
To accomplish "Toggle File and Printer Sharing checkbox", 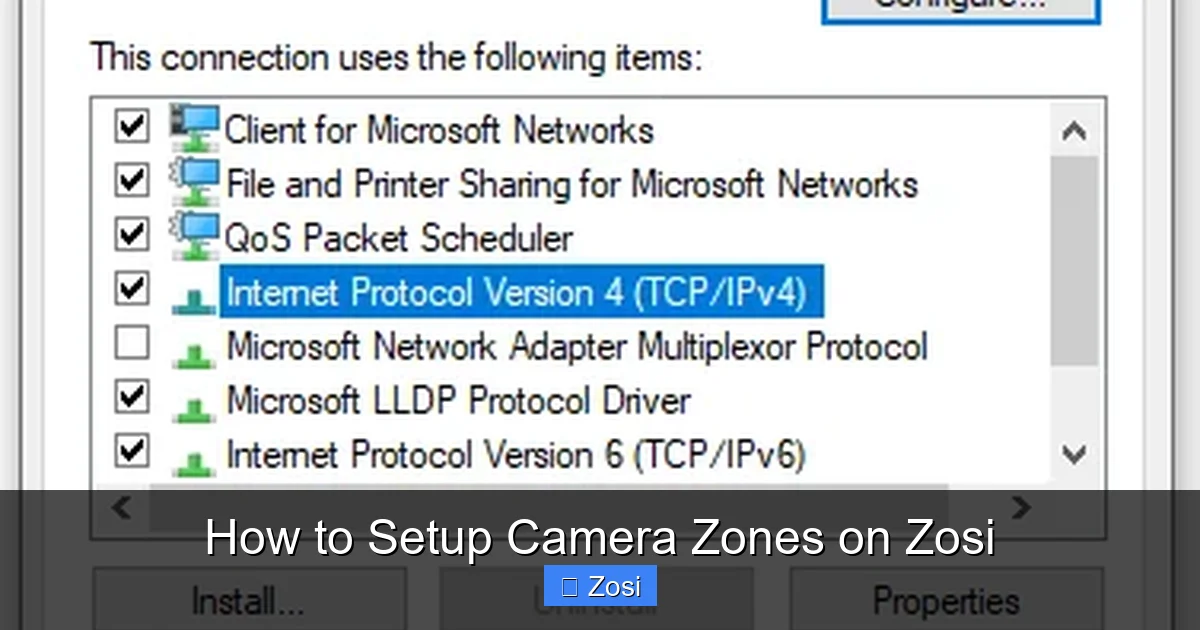I will point(130,180).
